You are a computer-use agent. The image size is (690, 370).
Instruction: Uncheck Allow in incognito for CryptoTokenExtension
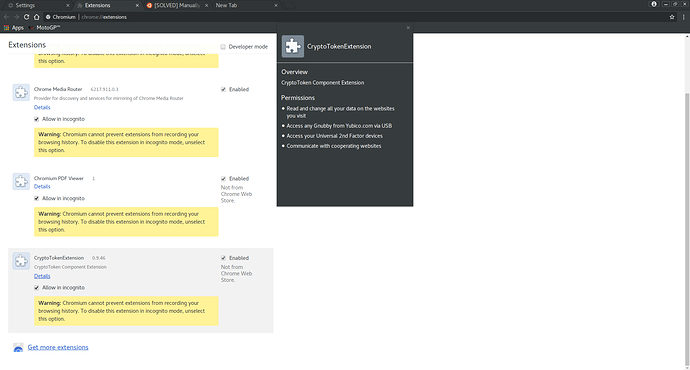tap(37, 288)
